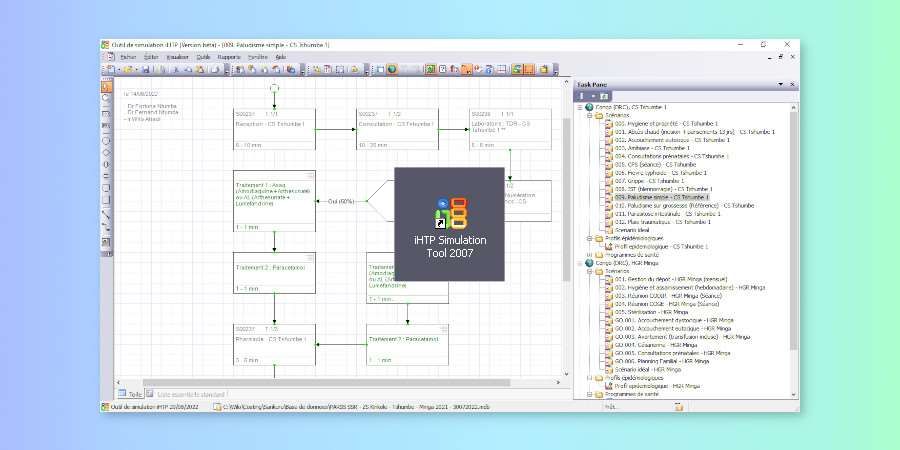The width and height of the screenshot is (900, 450).
Task: Select 004. Consultations prénatales - CS Tshumbe
Action: [x=671, y=156]
